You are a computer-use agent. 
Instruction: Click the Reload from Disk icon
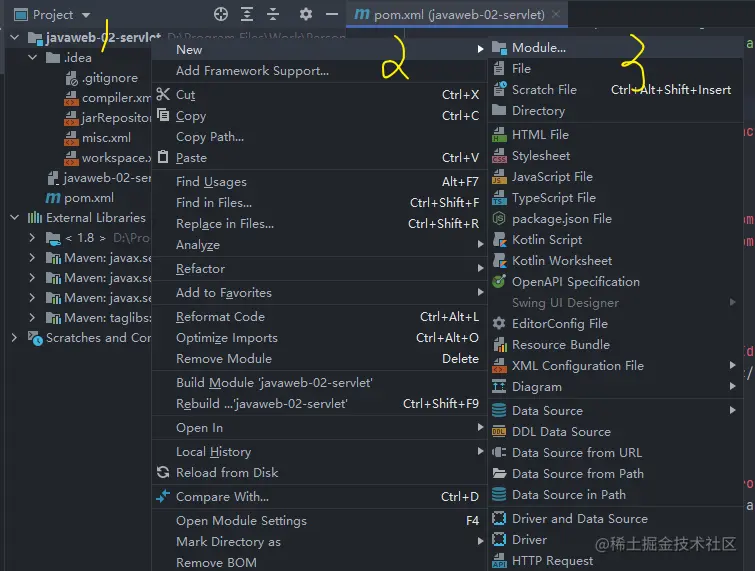click(163, 472)
